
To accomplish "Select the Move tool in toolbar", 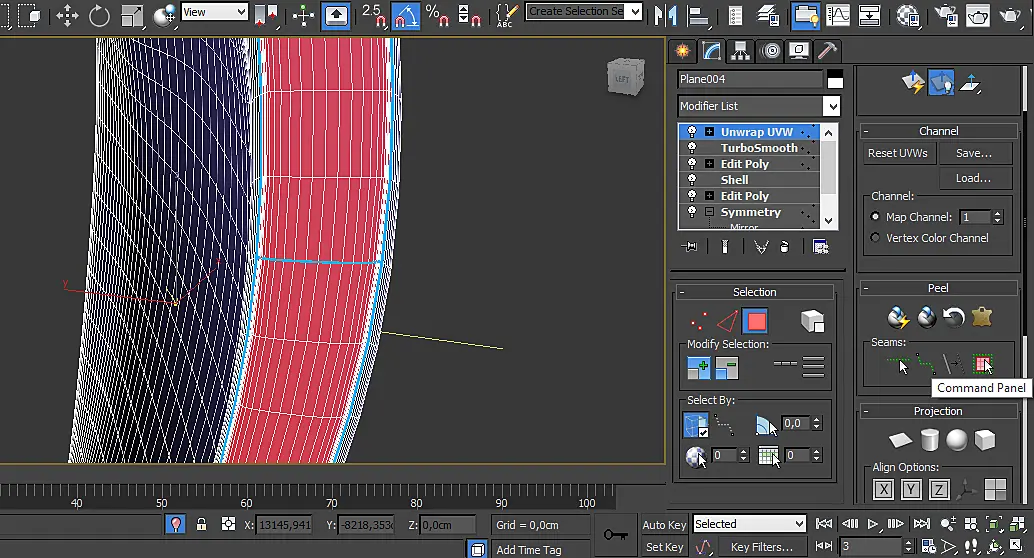I will point(67,15).
